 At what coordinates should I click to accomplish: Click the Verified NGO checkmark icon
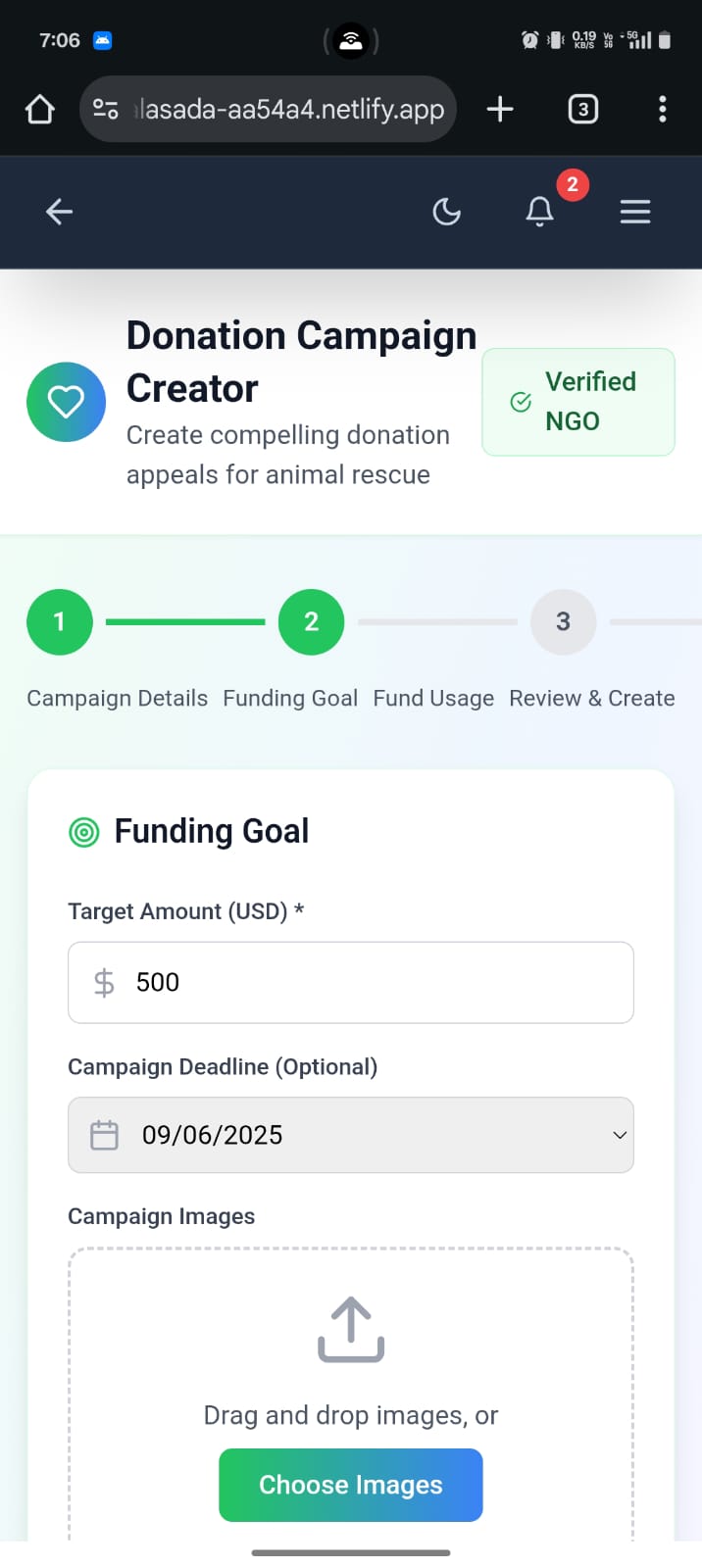[x=521, y=402]
